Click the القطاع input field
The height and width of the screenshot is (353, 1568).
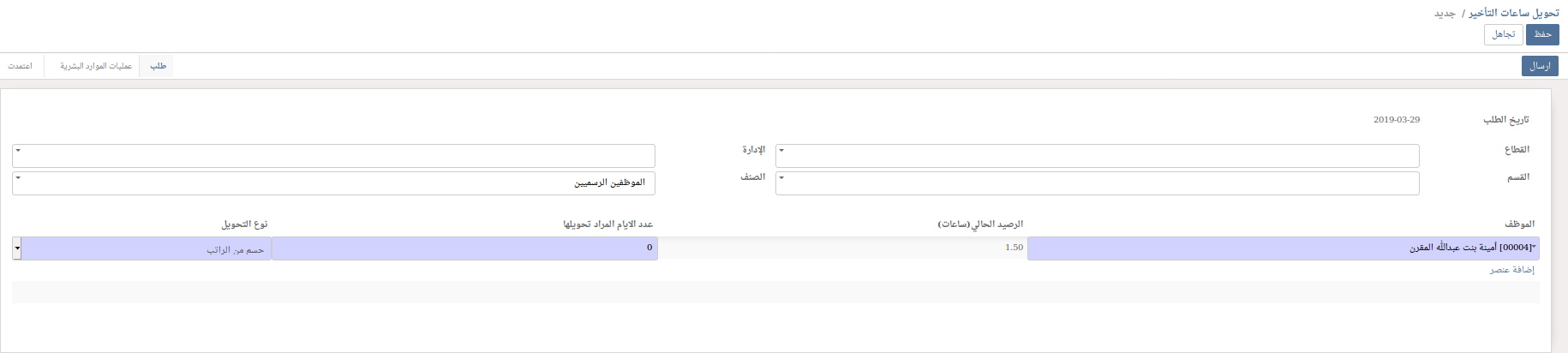(x=1097, y=156)
